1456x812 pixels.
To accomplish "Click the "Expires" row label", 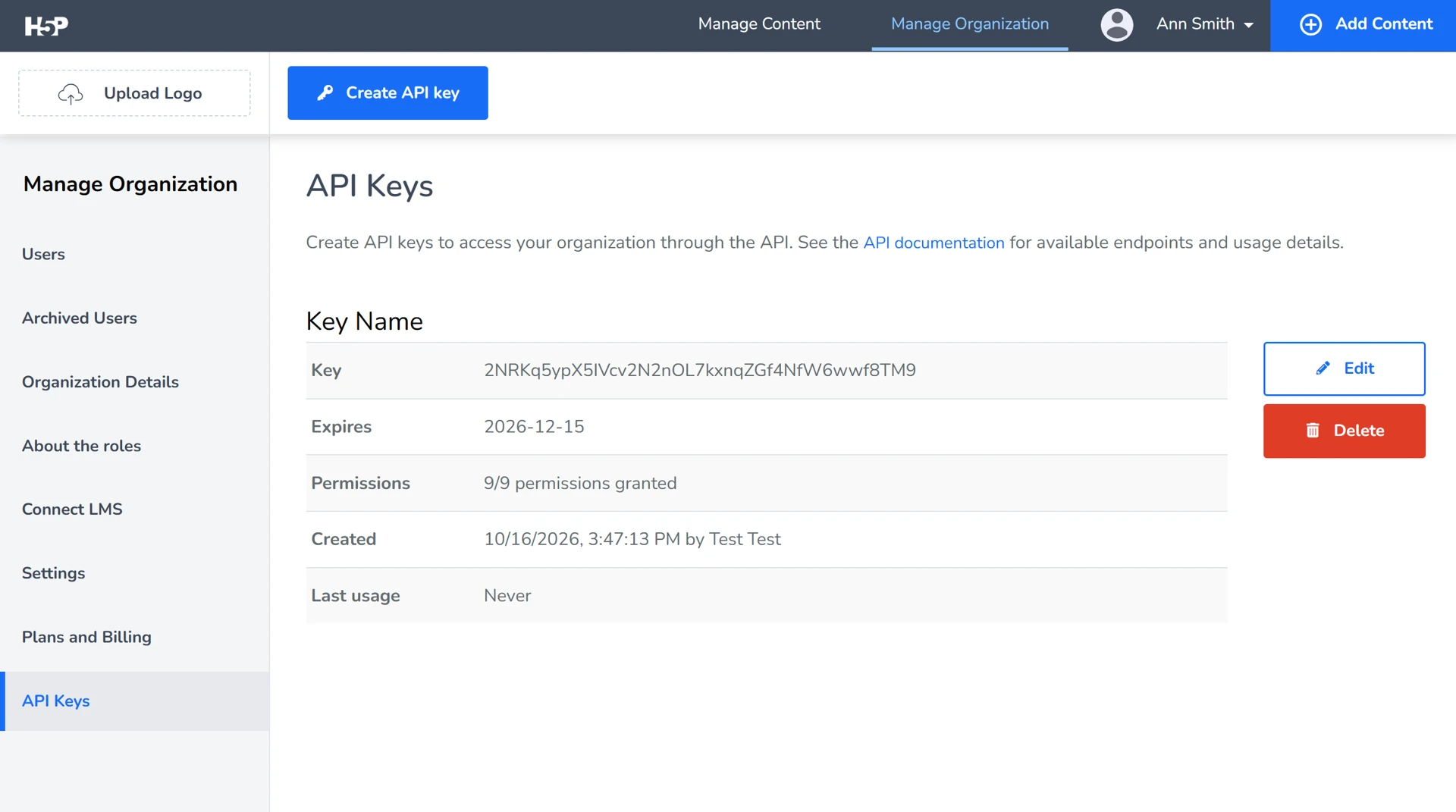I will [341, 427].
